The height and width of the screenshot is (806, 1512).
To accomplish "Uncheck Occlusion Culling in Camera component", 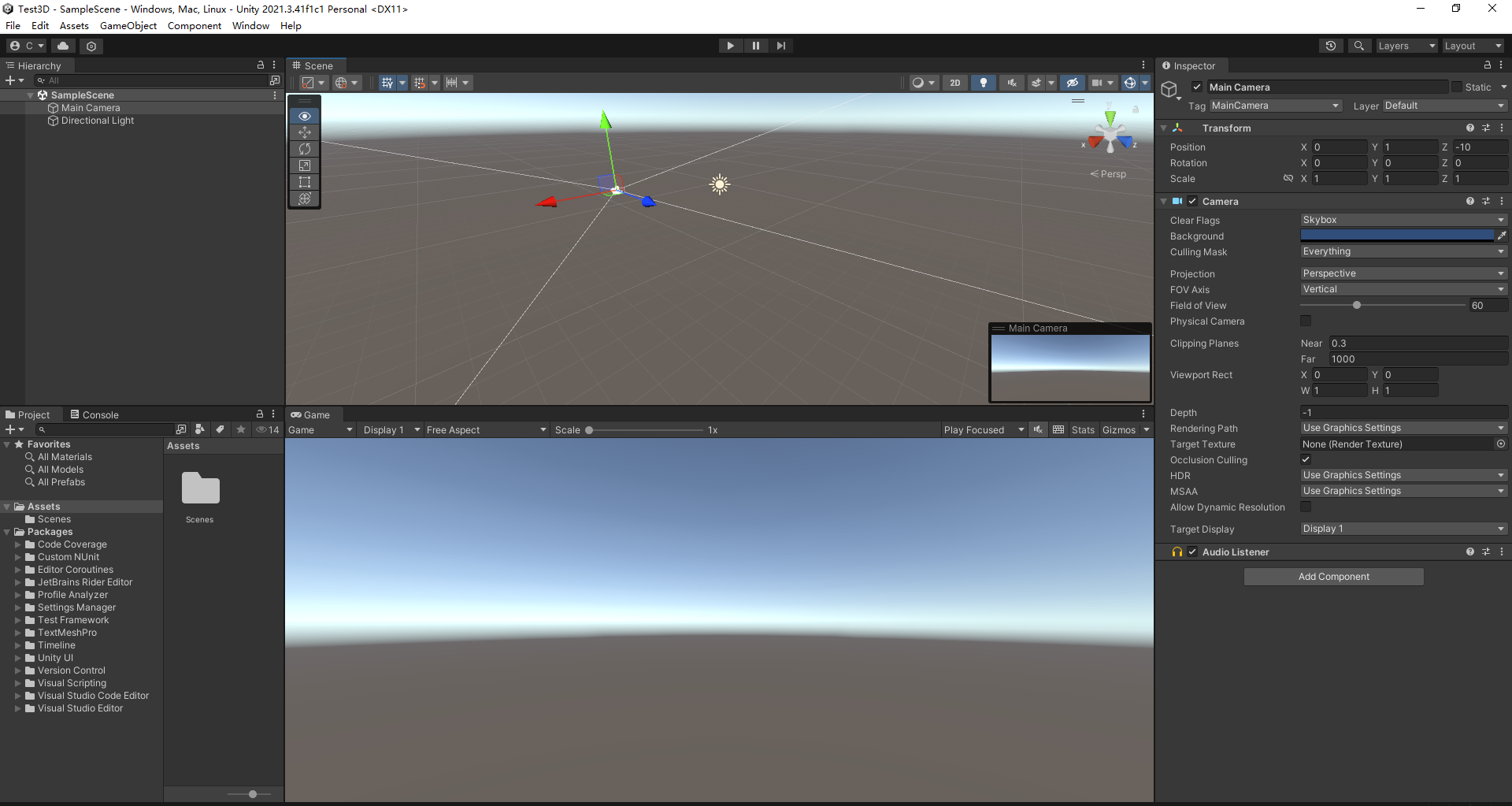I will pyautogui.click(x=1306, y=459).
